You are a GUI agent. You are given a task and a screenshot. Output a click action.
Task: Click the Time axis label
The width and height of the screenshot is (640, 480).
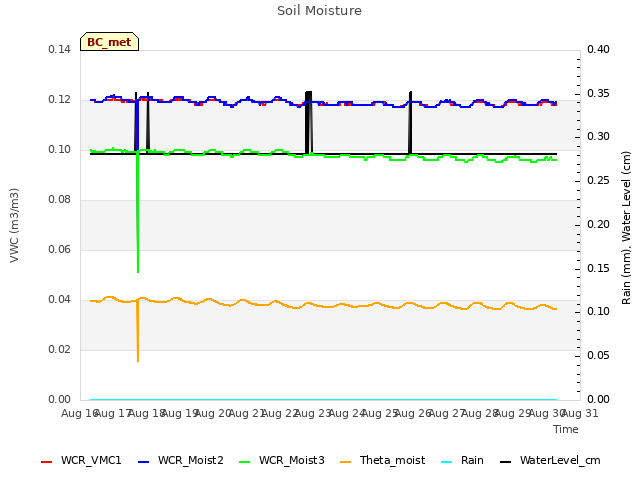coord(566,429)
